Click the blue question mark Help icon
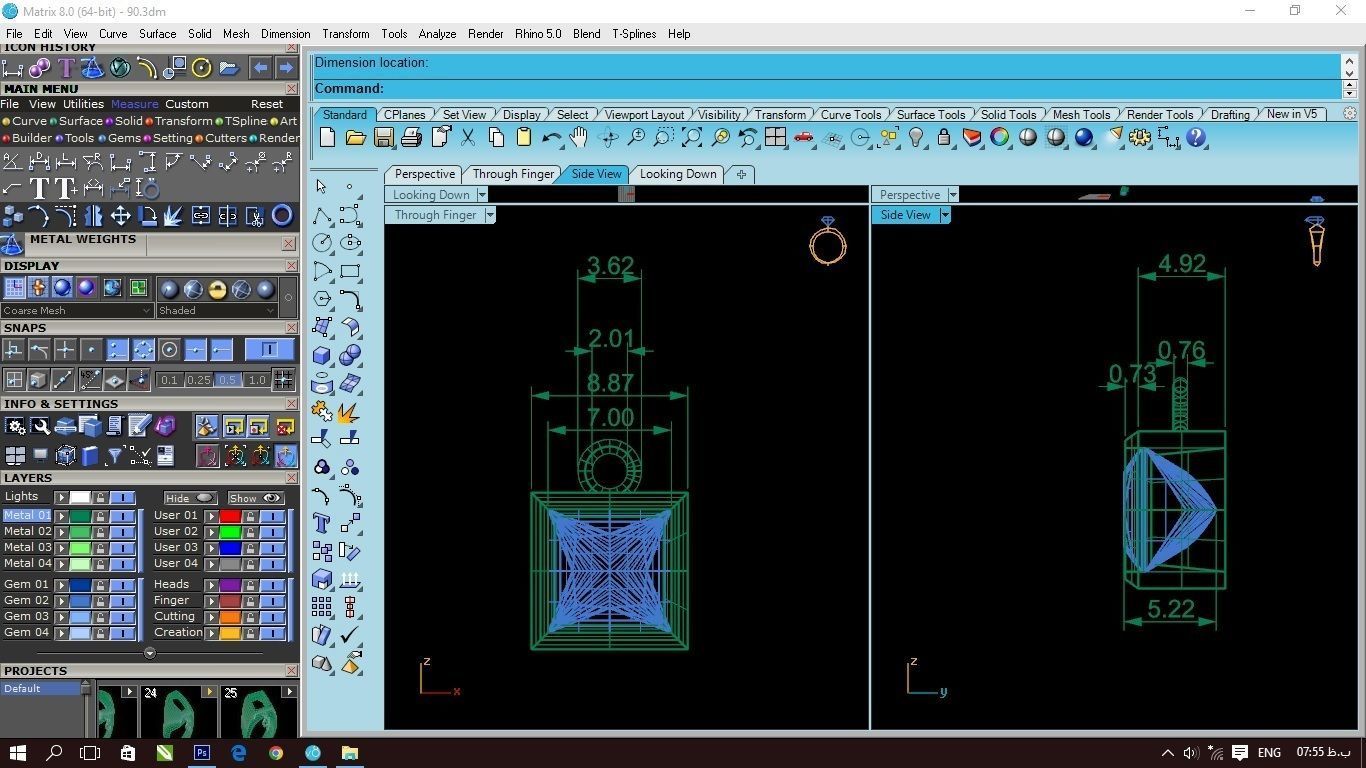This screenshot has width=1366, height=768. tap(1196, 138)
